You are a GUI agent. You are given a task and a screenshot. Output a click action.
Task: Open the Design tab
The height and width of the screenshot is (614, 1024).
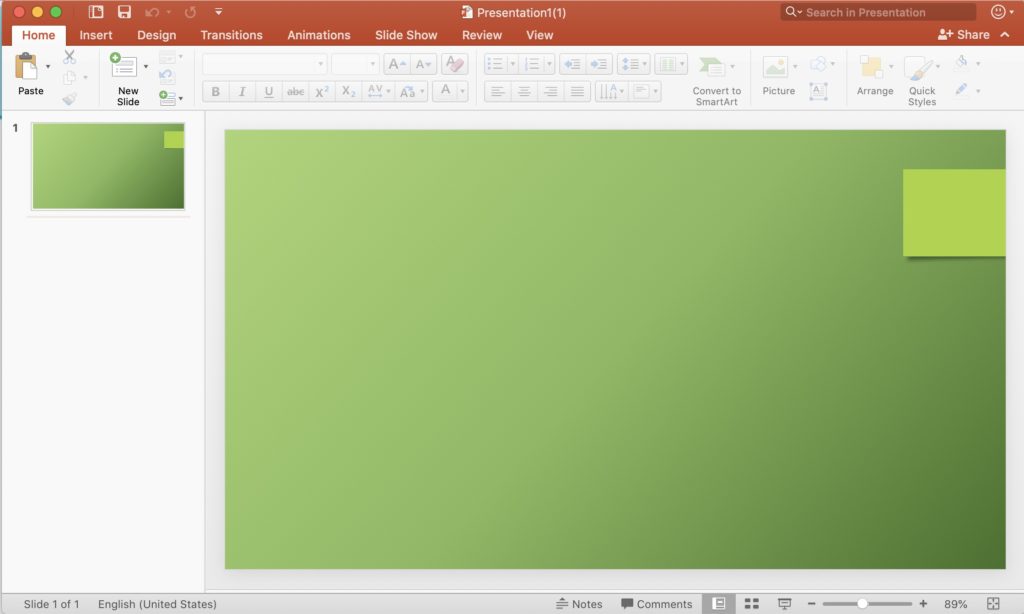[x=156, y=35]
